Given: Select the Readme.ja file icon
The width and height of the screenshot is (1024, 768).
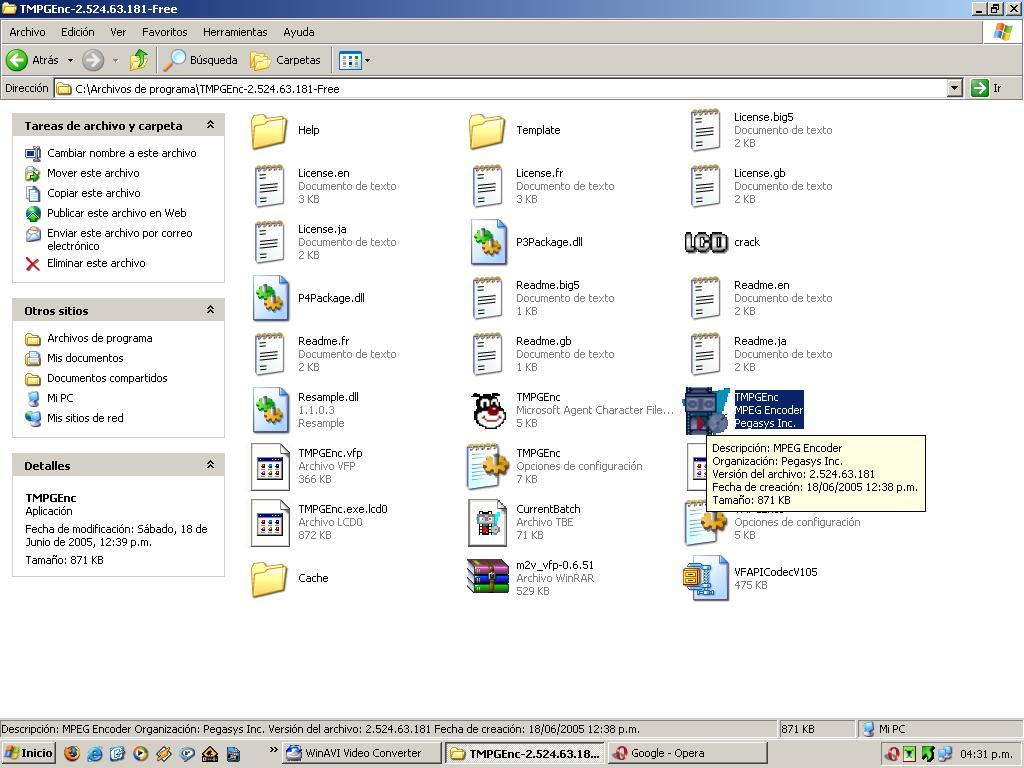Looking at the screenshot, I should pyautogui.click(x=705, y=355).
